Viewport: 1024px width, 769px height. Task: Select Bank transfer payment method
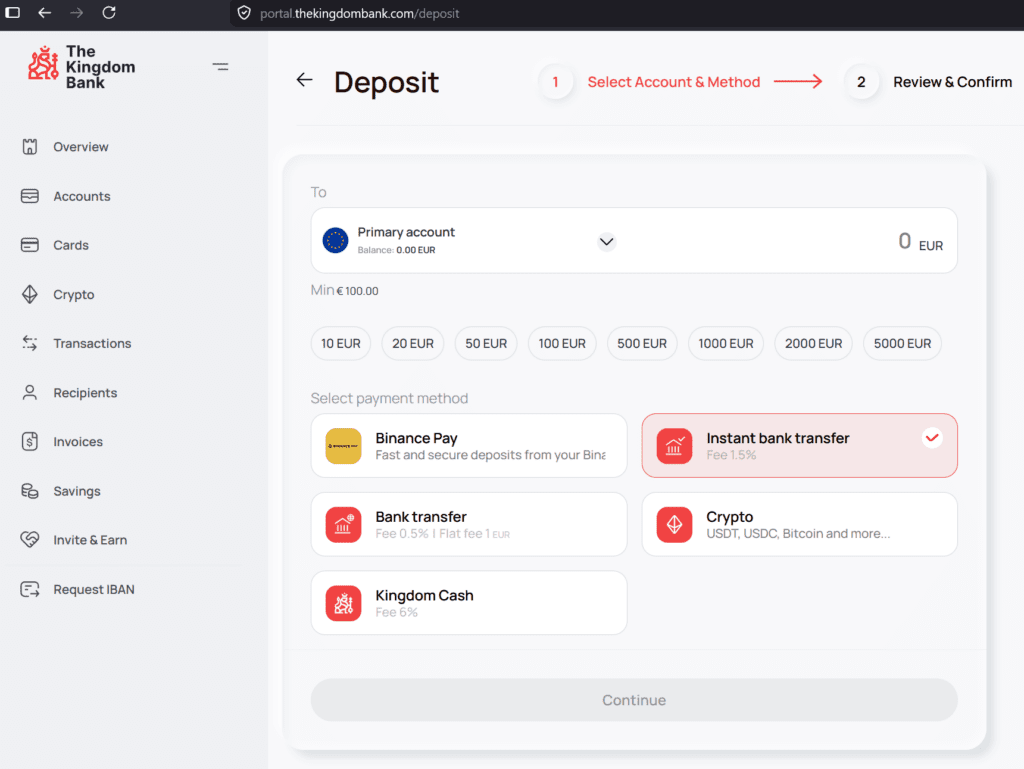point(469,524)
